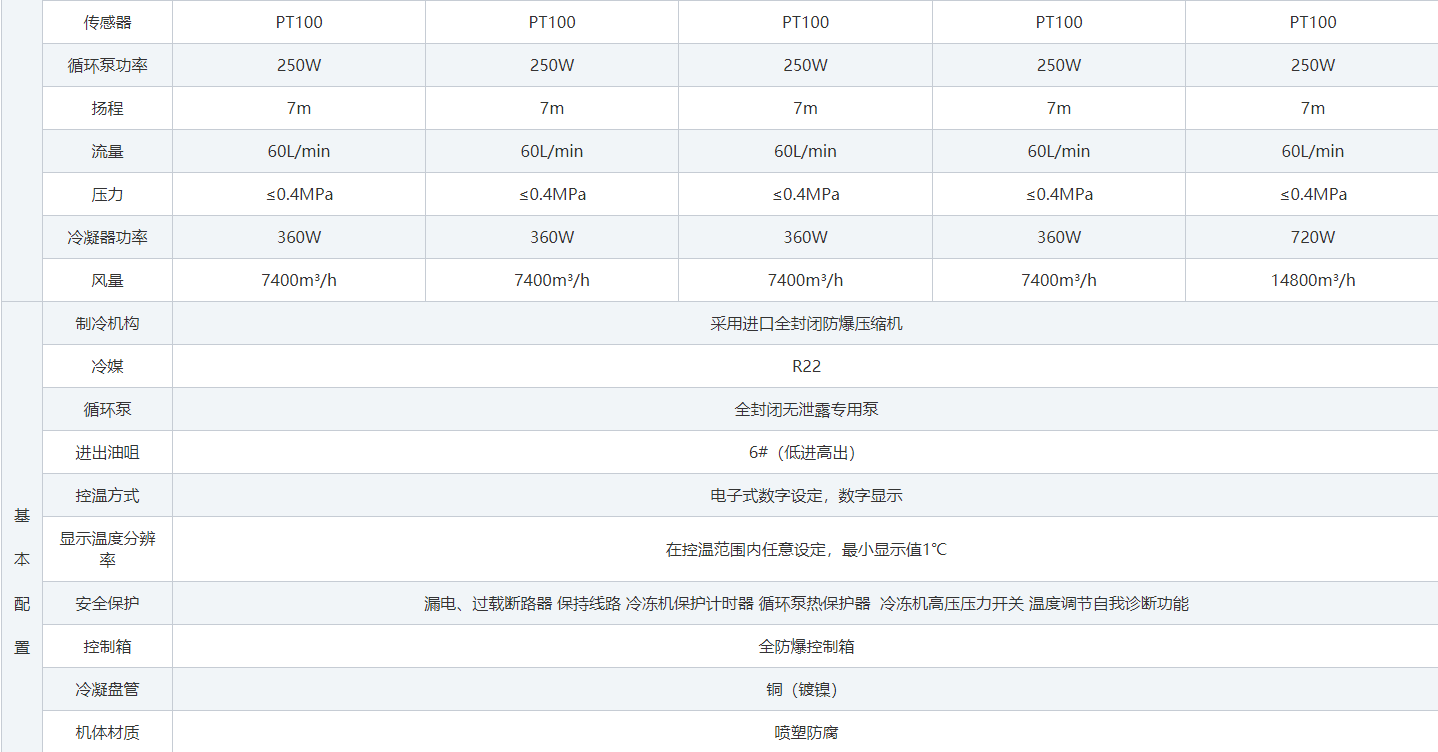Viewport: 1438px width, 752px height.
Task: Select the 传感器 row label
Action: (107, 22)
